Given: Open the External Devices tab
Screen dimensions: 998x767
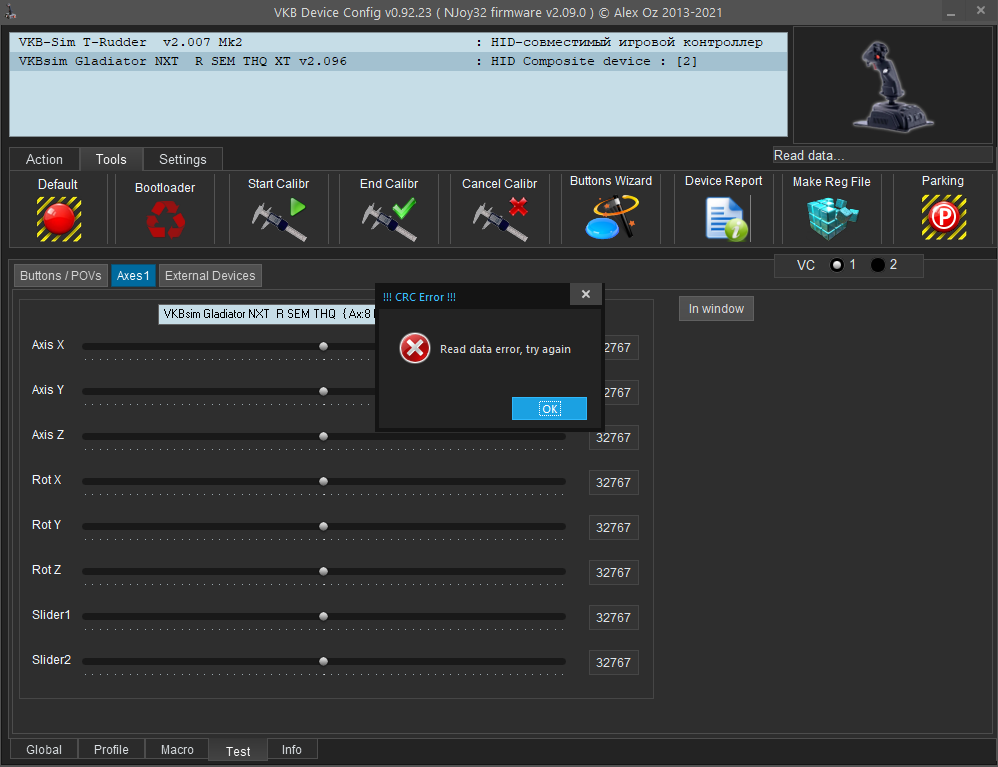Looking at the screenshot, I should (210, 276).
